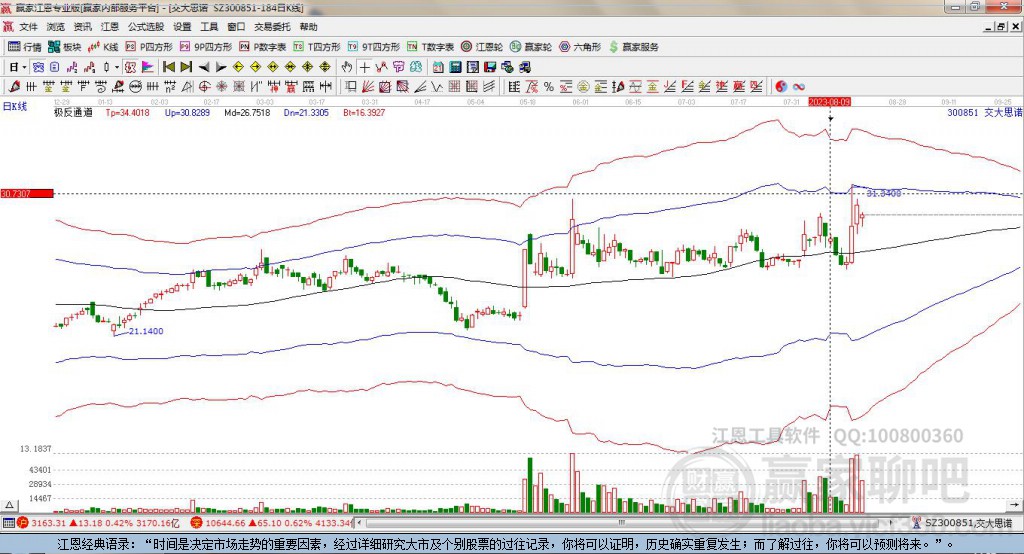The image size is (1024, 554).
Task: Open the 9T四方形 tool
Action: click(x=374, y=47)
